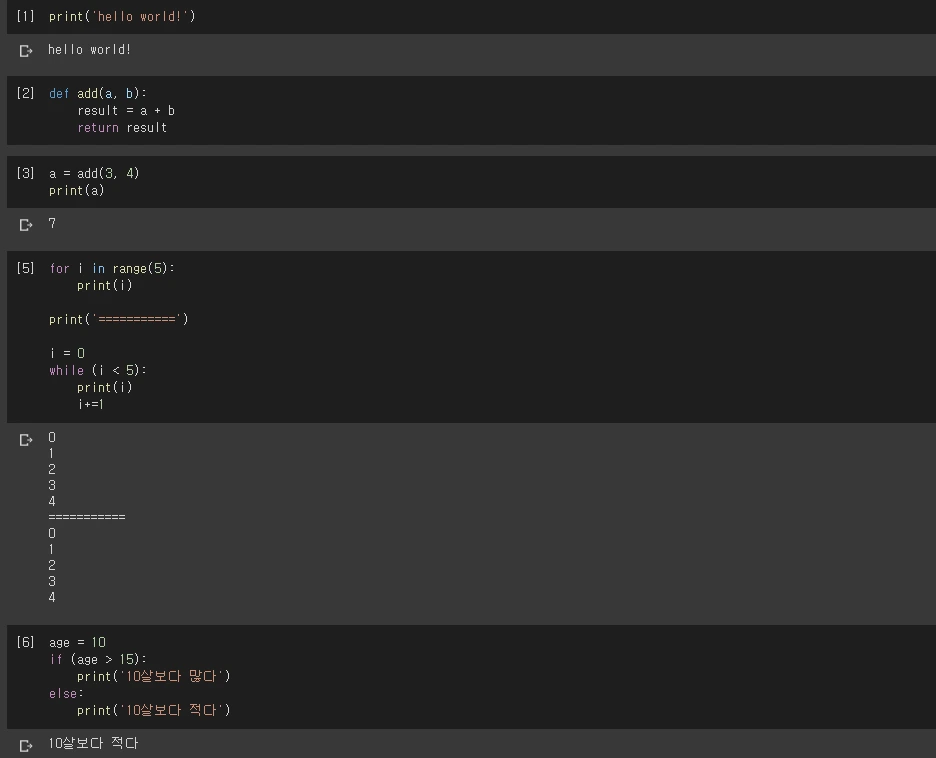Click the output icon beside result 7
Screen dimensions: 936x758
(x=26, y=225)
